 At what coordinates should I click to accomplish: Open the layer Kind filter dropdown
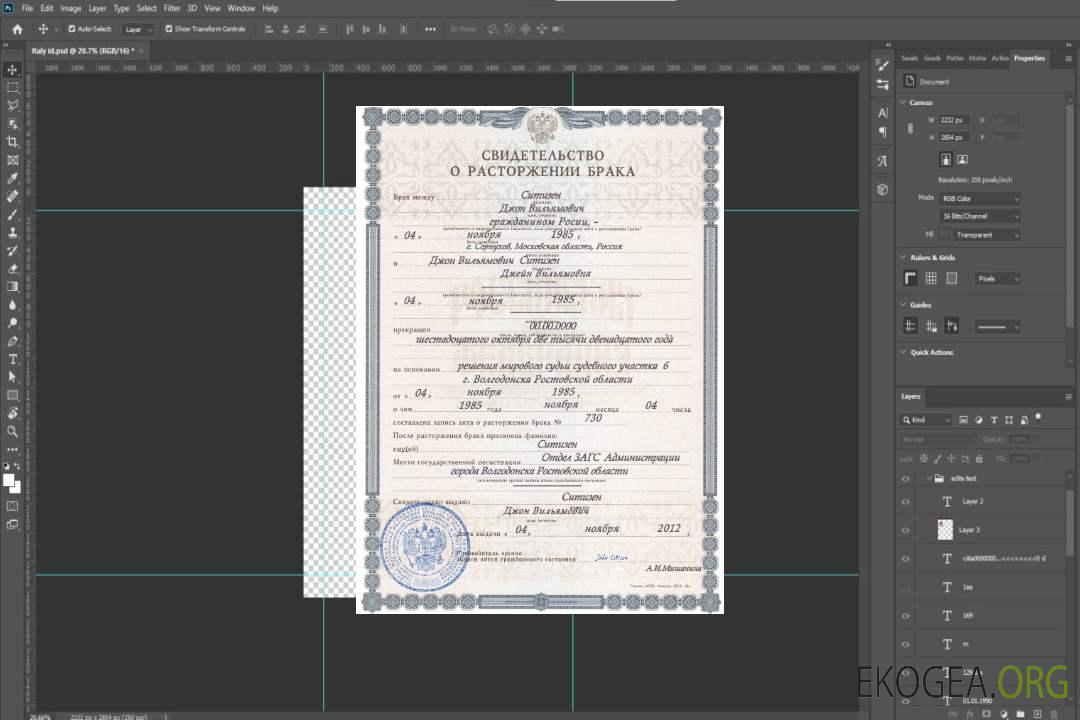(x=926, y=420)
